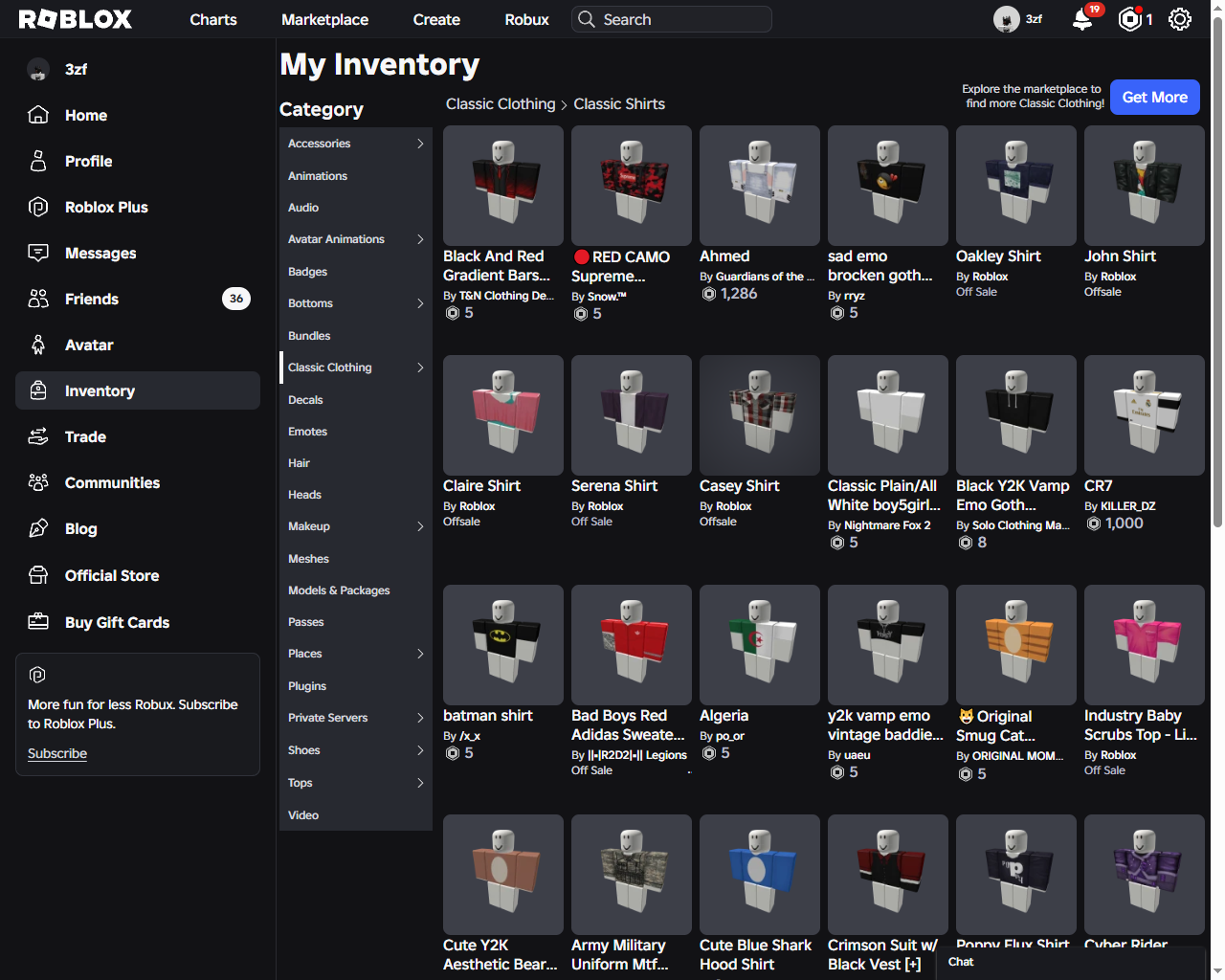Open the Create tab
Image resolution: width=1225 pixels, height=980 pixels.
pyautogui.click(x=436, y=19)
